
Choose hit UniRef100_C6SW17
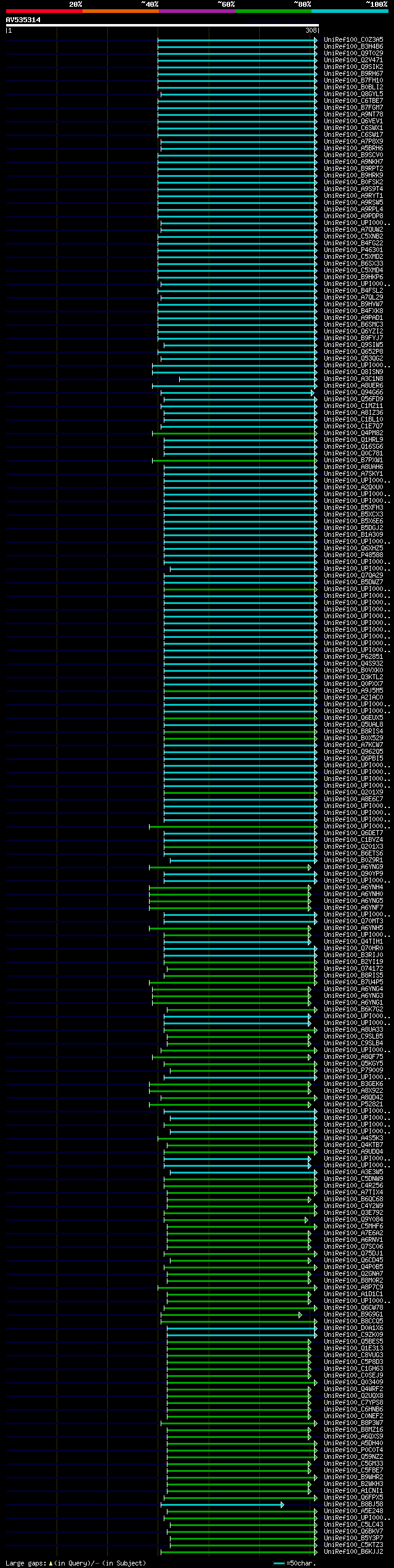(353, 135)
